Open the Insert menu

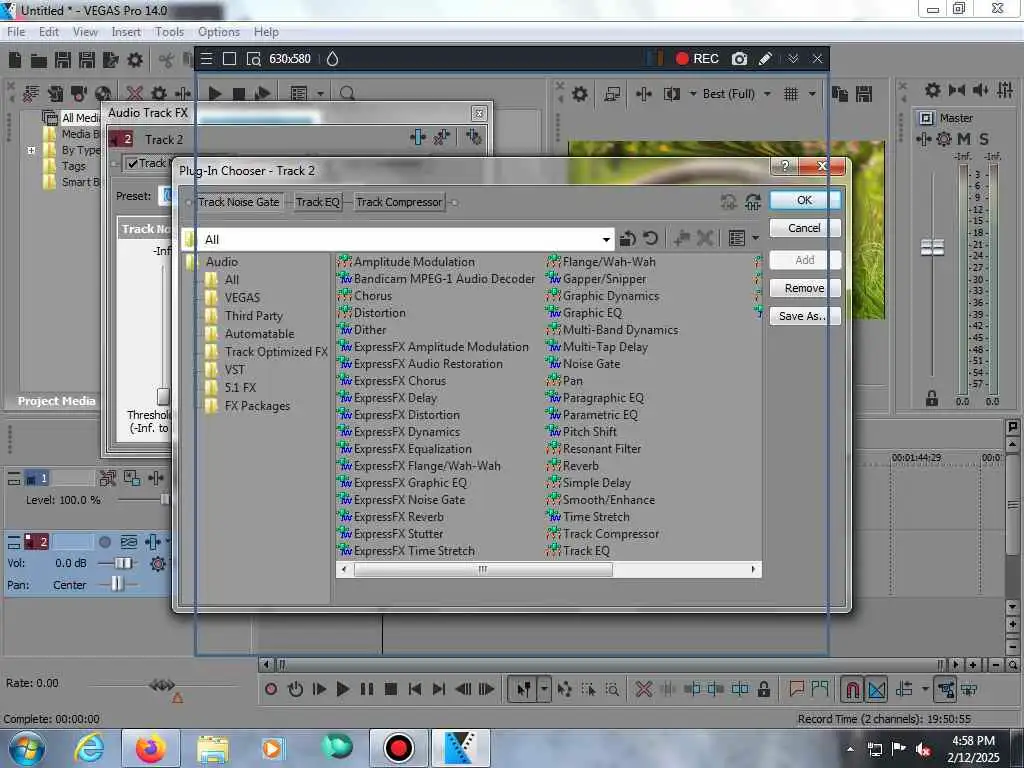tap(126, 32)
